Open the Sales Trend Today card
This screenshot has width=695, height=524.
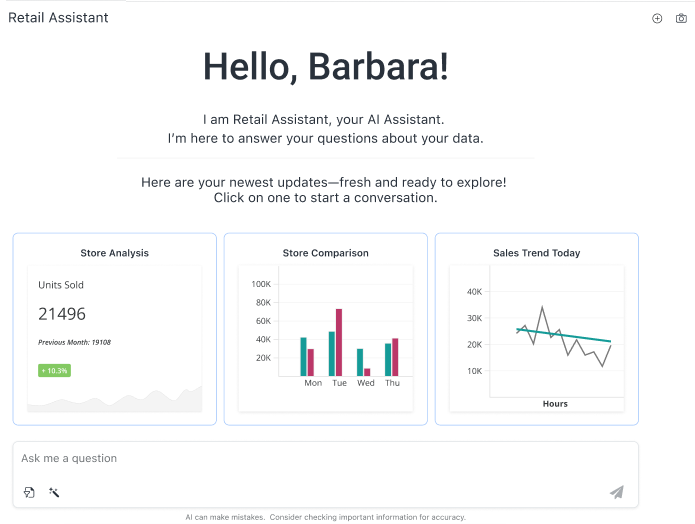(x=536, y=253)
